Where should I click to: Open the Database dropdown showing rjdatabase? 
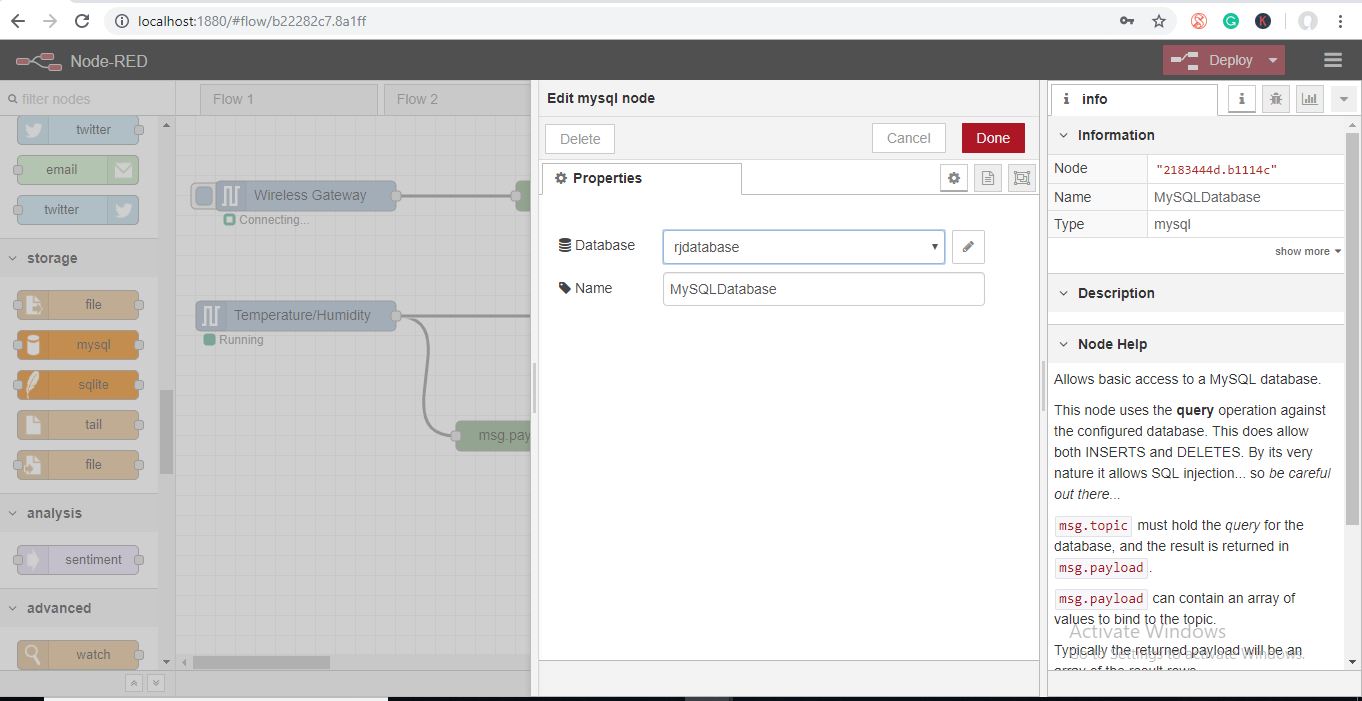(x=804, y=247)
